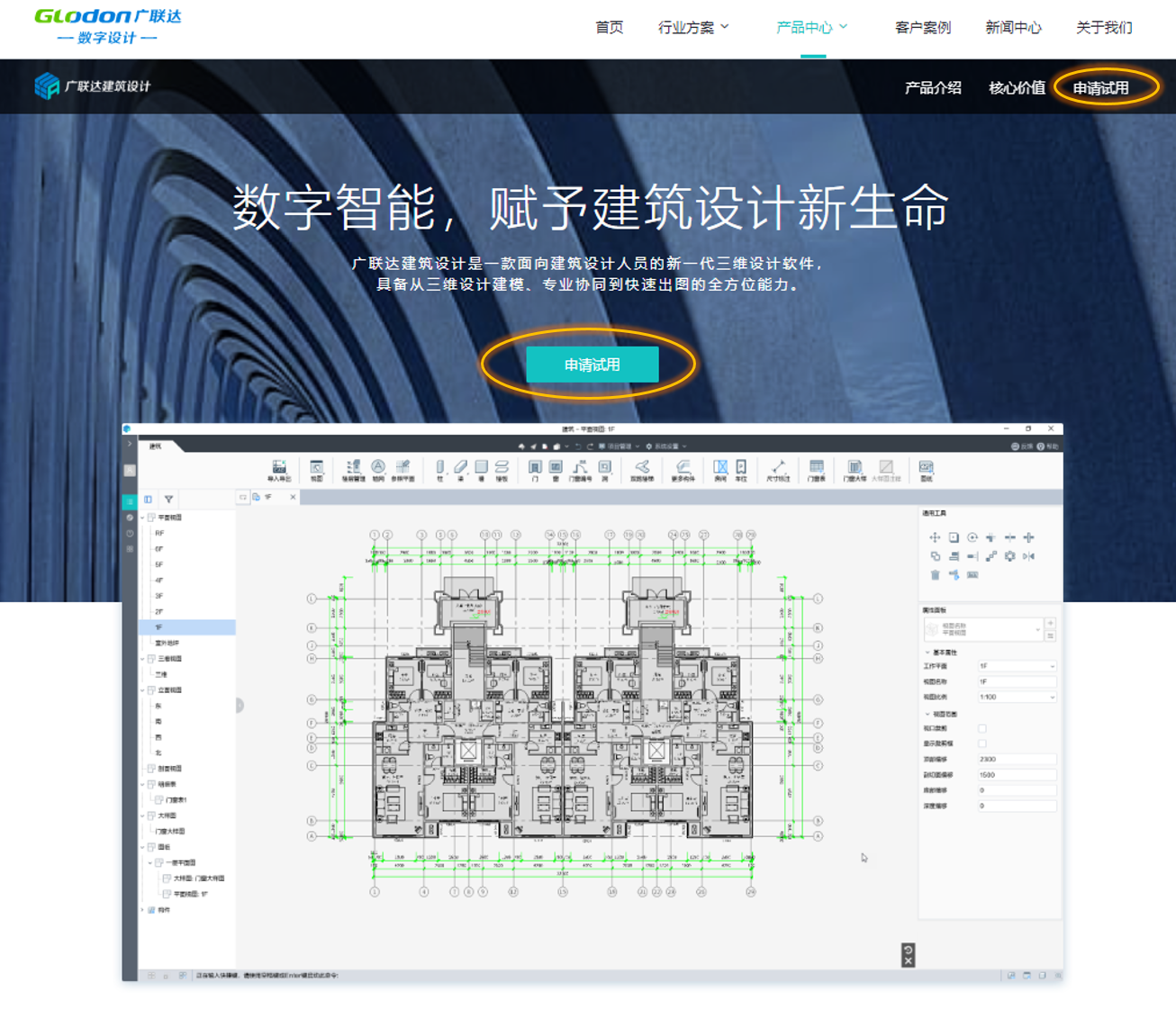Open the 视图比例 dropdown showing 1:100
1176x1009 pixels.
click(1017, 698)
